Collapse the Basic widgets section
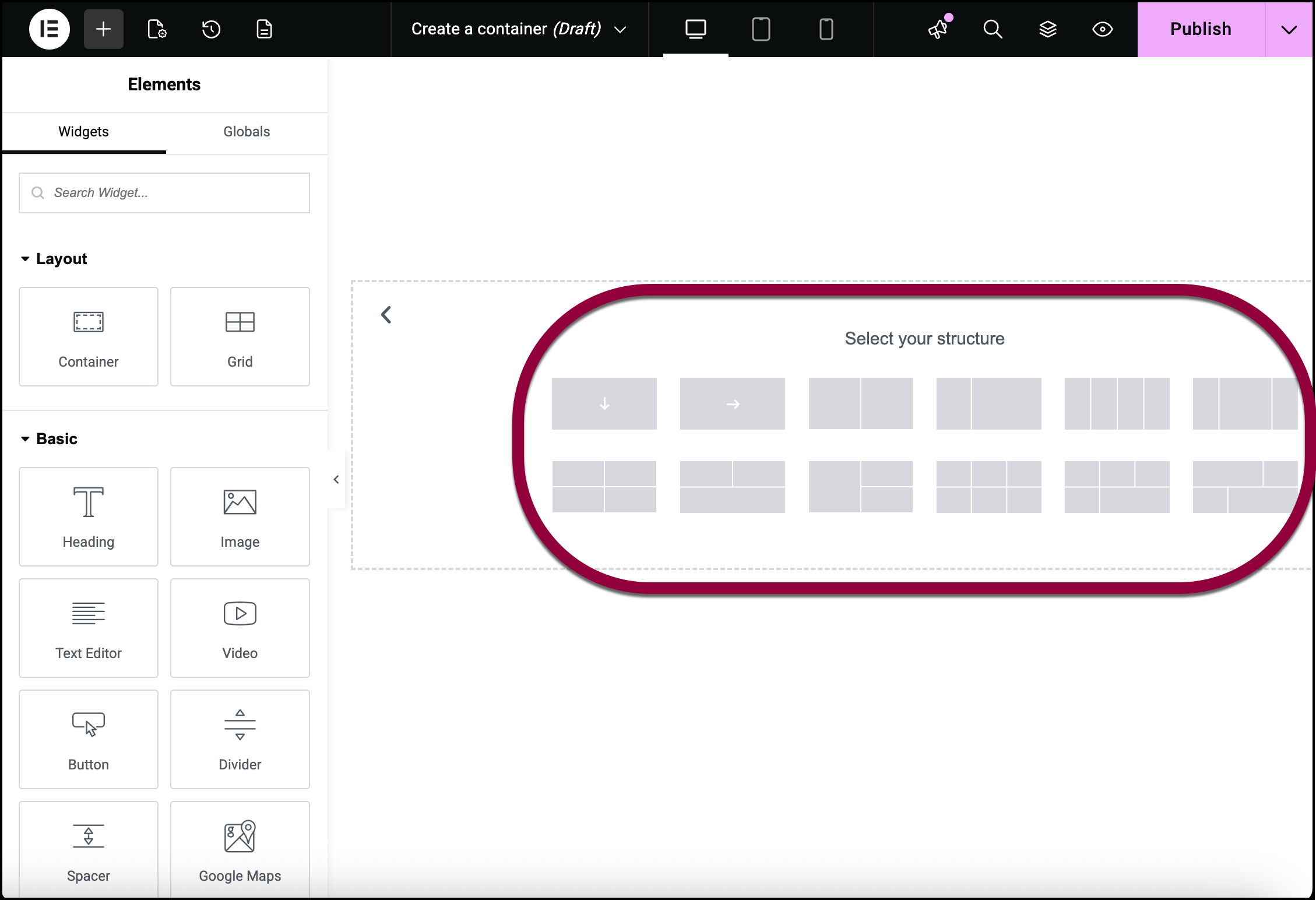The width and height of the screenshot is (1316, 900). (x=25, y=439)
